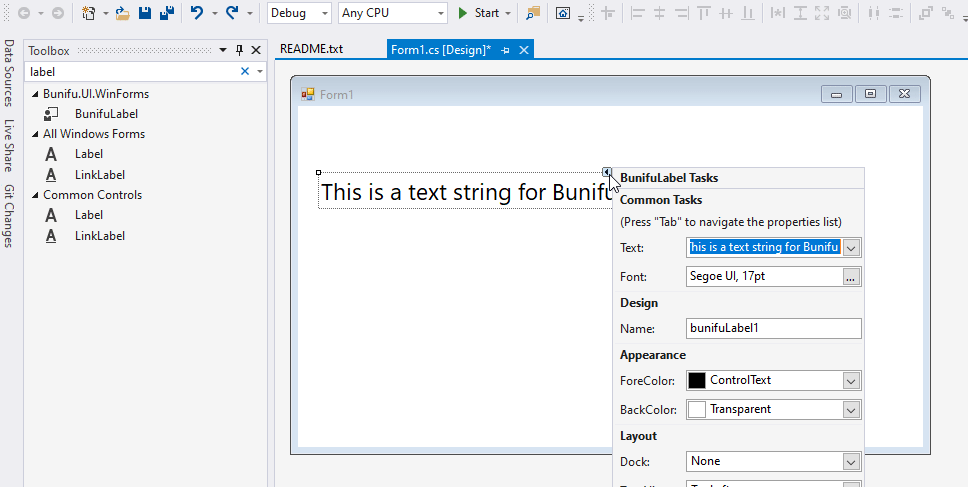The width and height of the screenshot is (968, 487).
Task: Click the Open File folder icon
Action: pyautogui.click(x=123, y=13)
